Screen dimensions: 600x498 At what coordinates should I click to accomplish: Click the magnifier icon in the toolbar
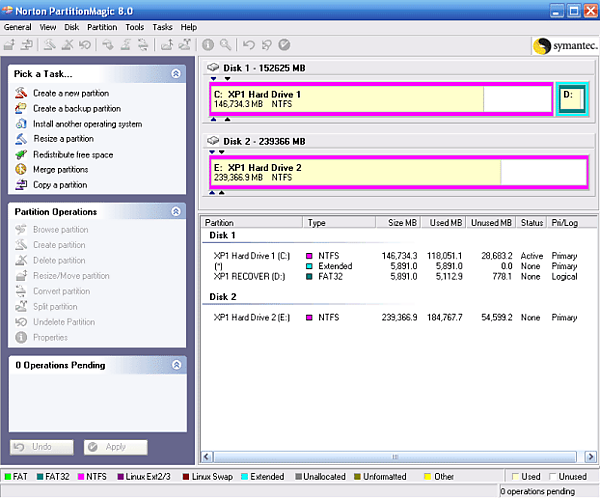(x=226, y=45)
